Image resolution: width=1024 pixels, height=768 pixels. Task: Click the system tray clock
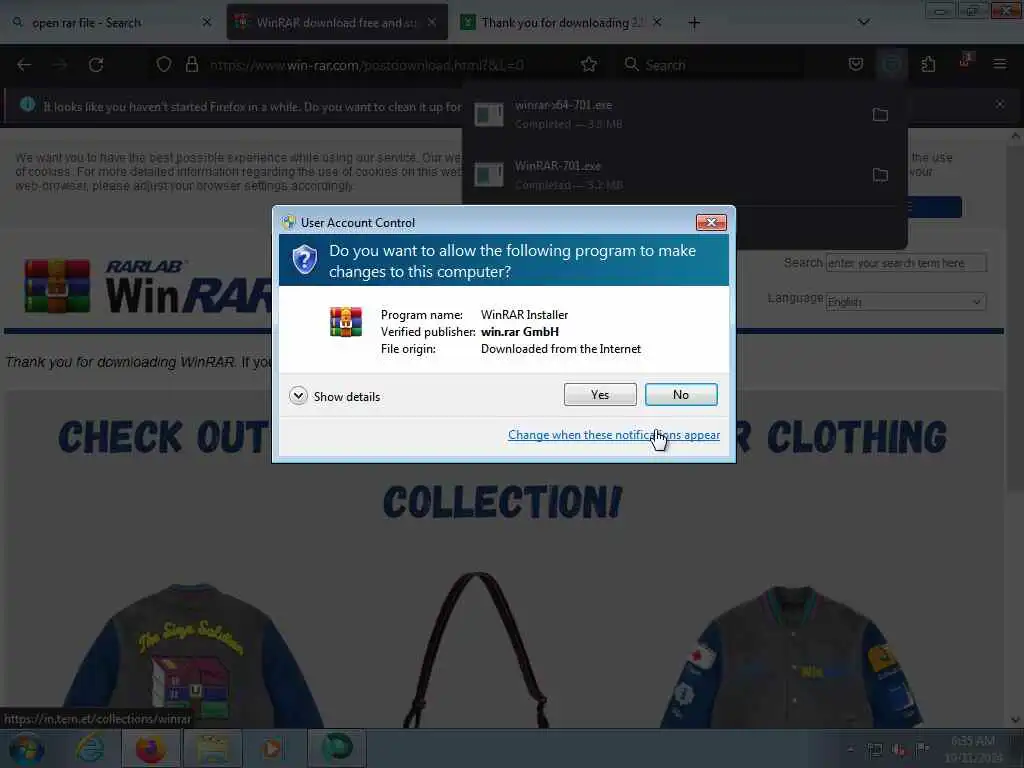[x=973, y=749]
